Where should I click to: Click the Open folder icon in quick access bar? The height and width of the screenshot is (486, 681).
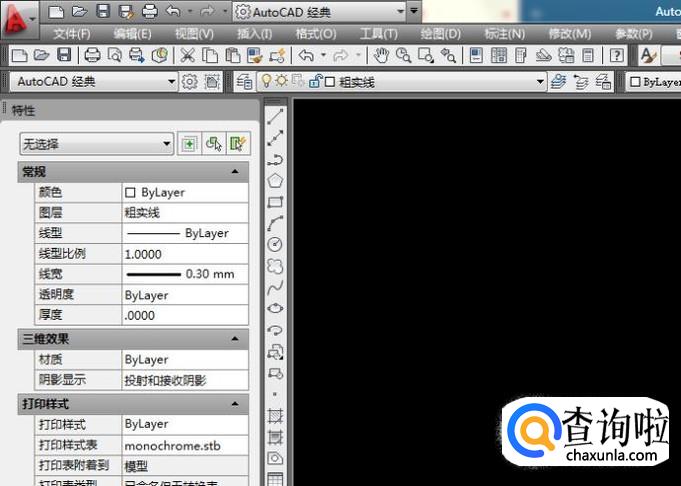[x=79, y=12]
